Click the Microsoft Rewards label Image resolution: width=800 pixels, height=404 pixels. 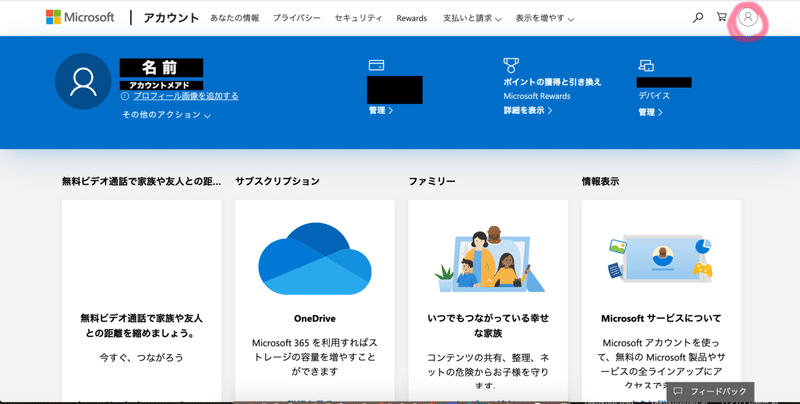click(x=537, y=96)
